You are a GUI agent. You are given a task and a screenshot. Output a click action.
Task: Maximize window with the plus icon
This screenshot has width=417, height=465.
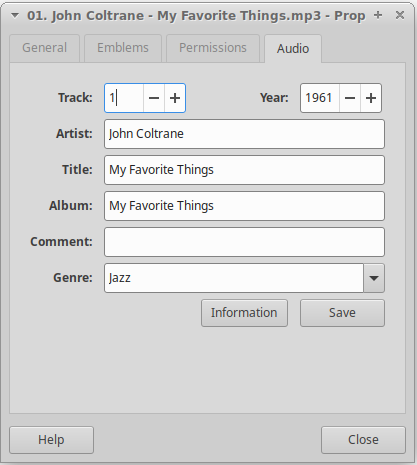[x=378, y=15]
